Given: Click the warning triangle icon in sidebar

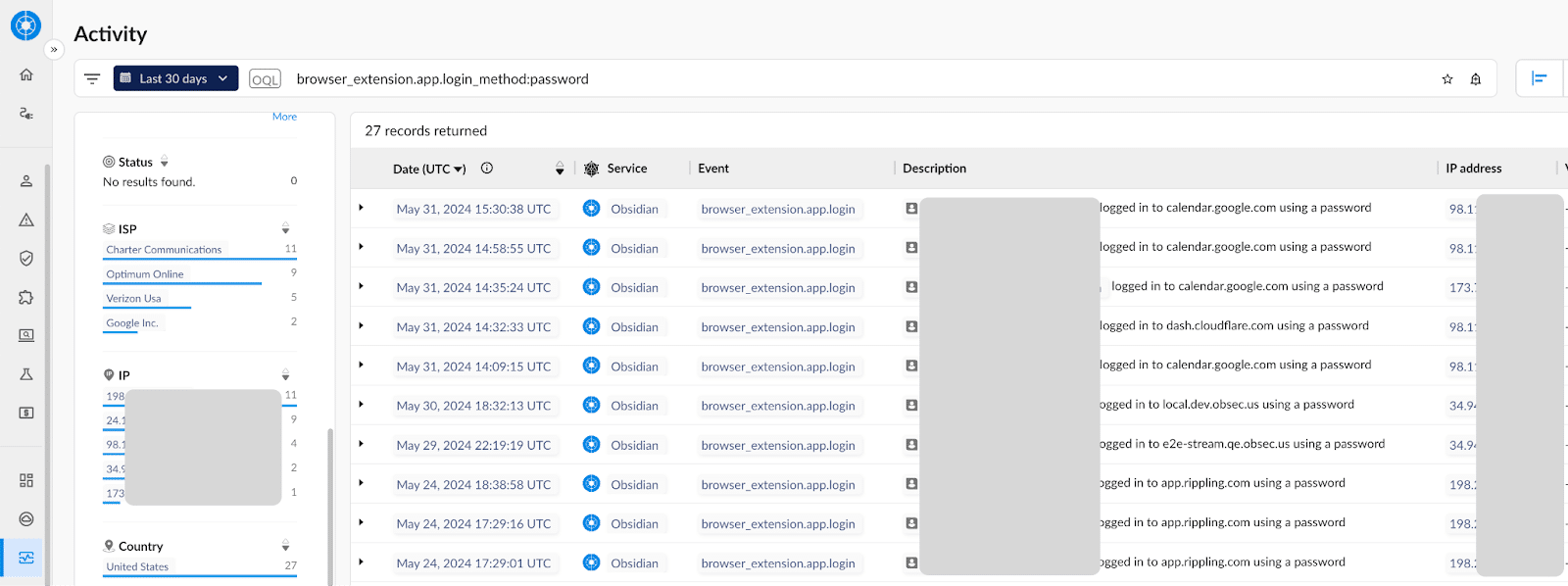Looking at the screenshot, I should (x=26, y=220).
